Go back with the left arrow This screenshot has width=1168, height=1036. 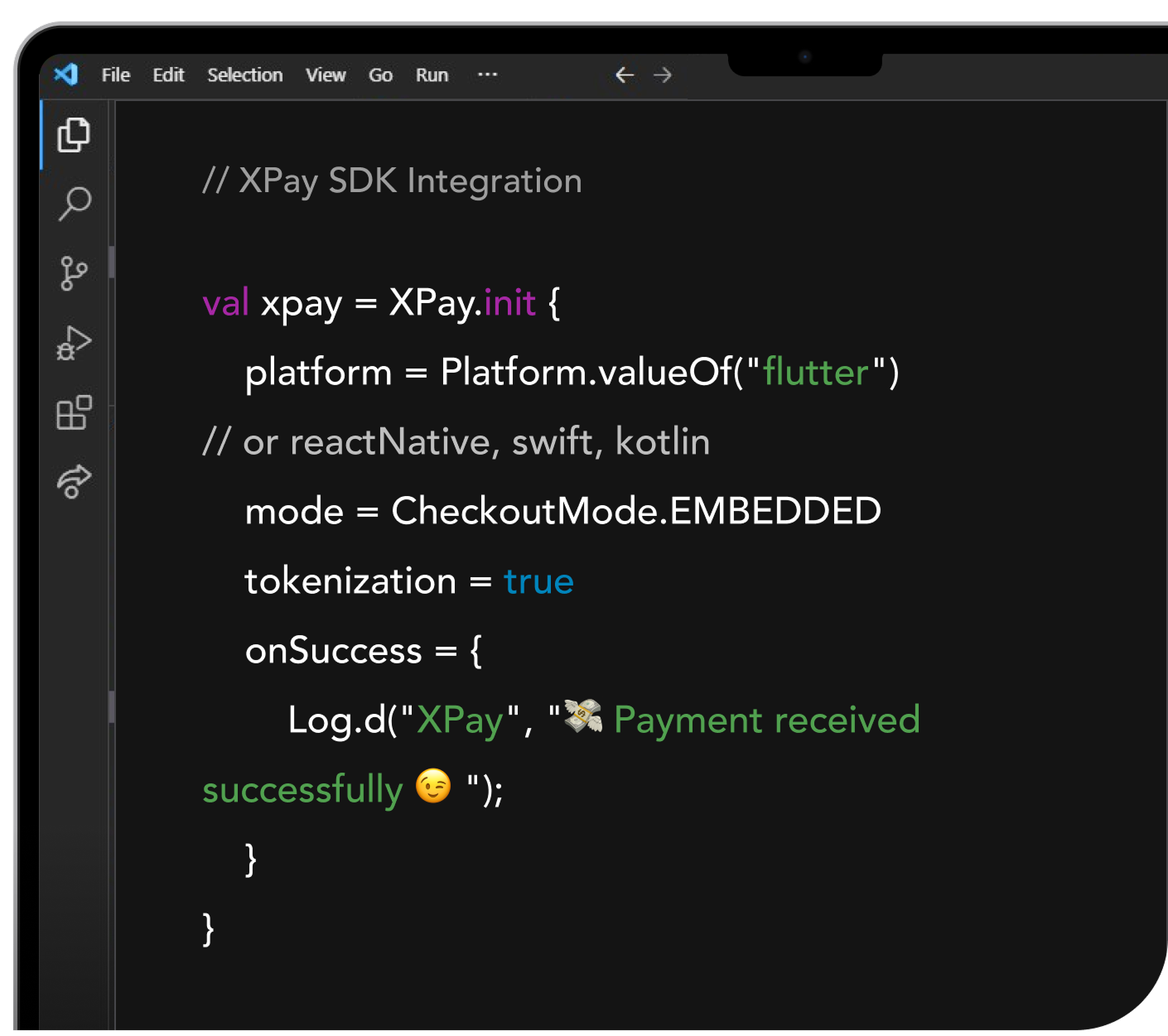pyautogui.click(x=625, y=75)
